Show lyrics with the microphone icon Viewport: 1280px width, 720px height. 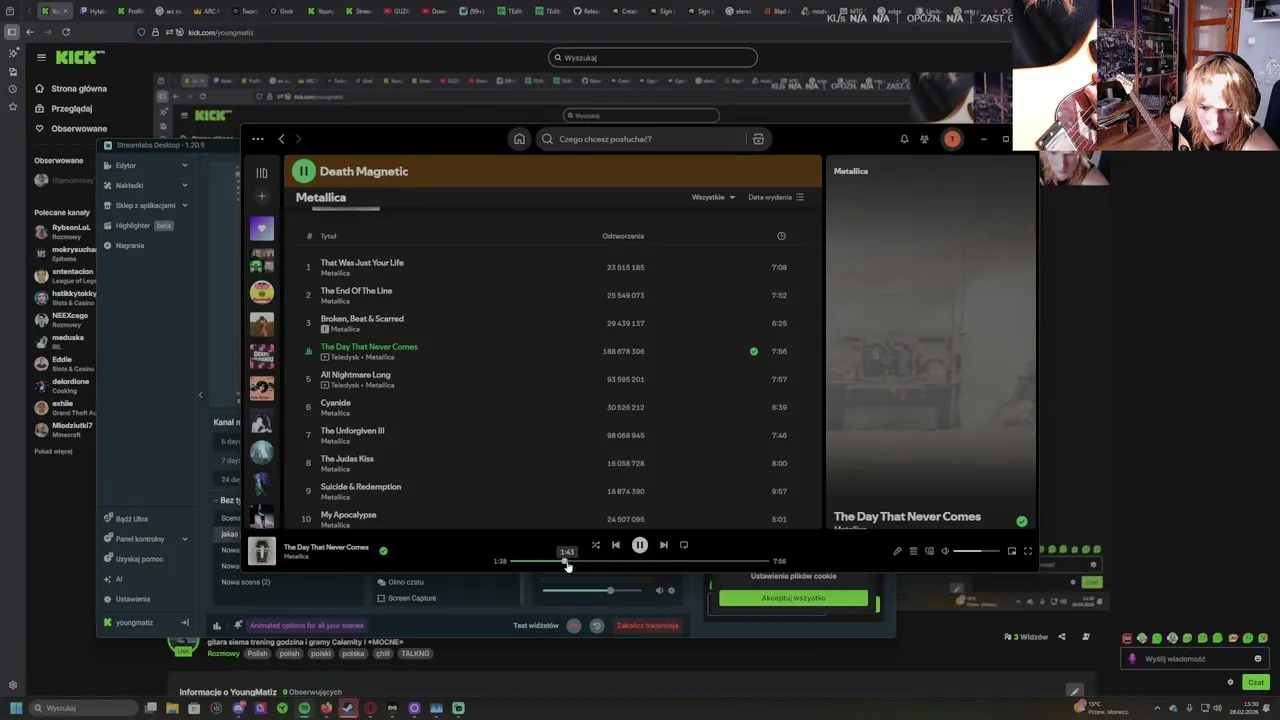[x=897, y=551]
